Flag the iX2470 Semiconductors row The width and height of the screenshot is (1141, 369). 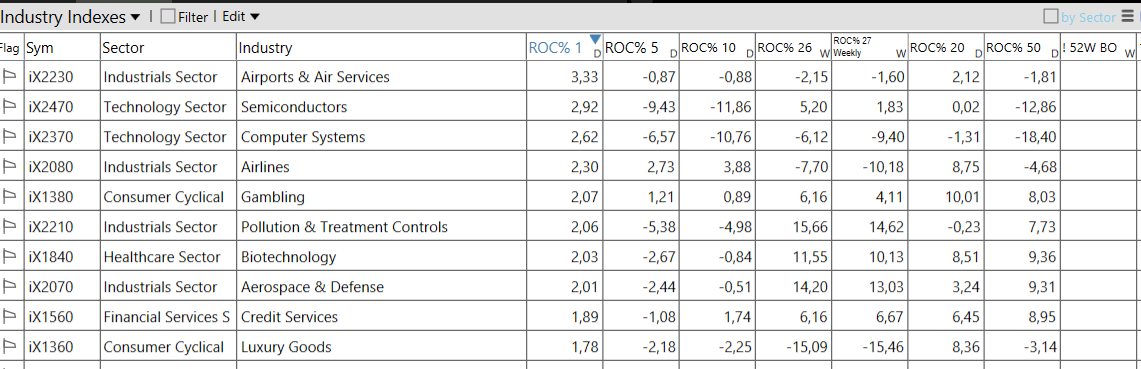click(11, 107)
